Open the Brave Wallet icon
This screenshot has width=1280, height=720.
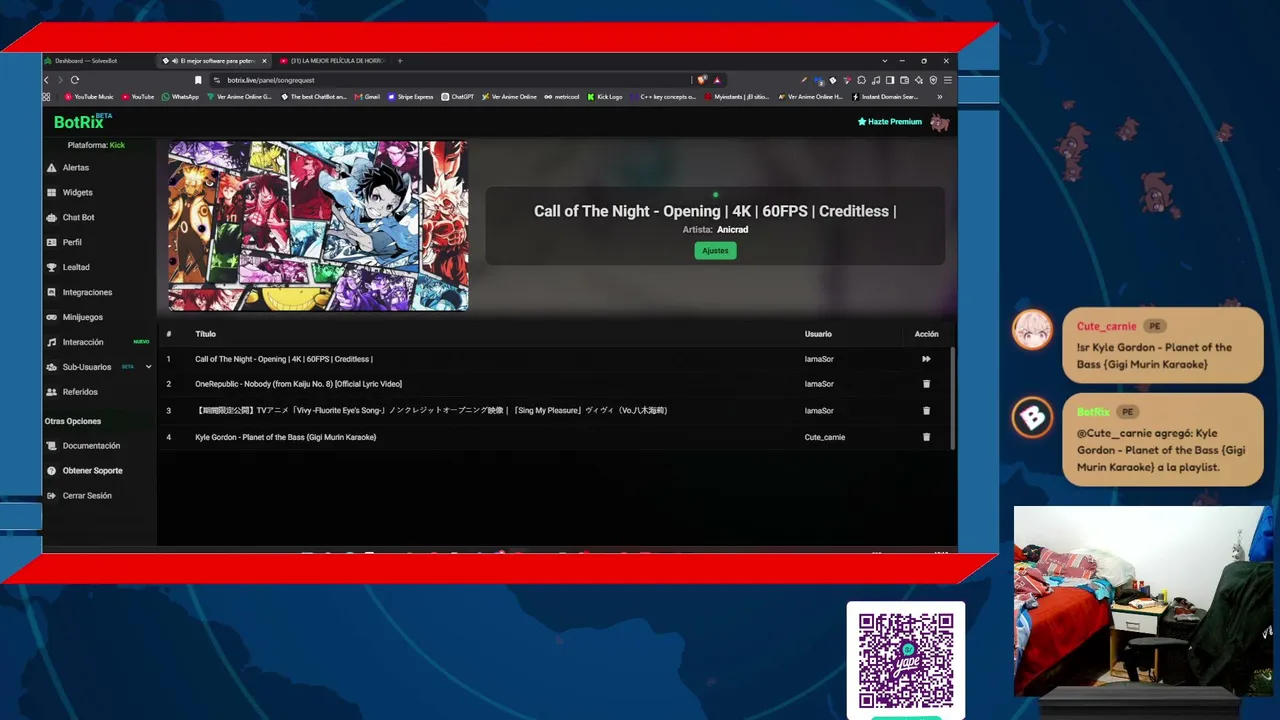[904, 80]
